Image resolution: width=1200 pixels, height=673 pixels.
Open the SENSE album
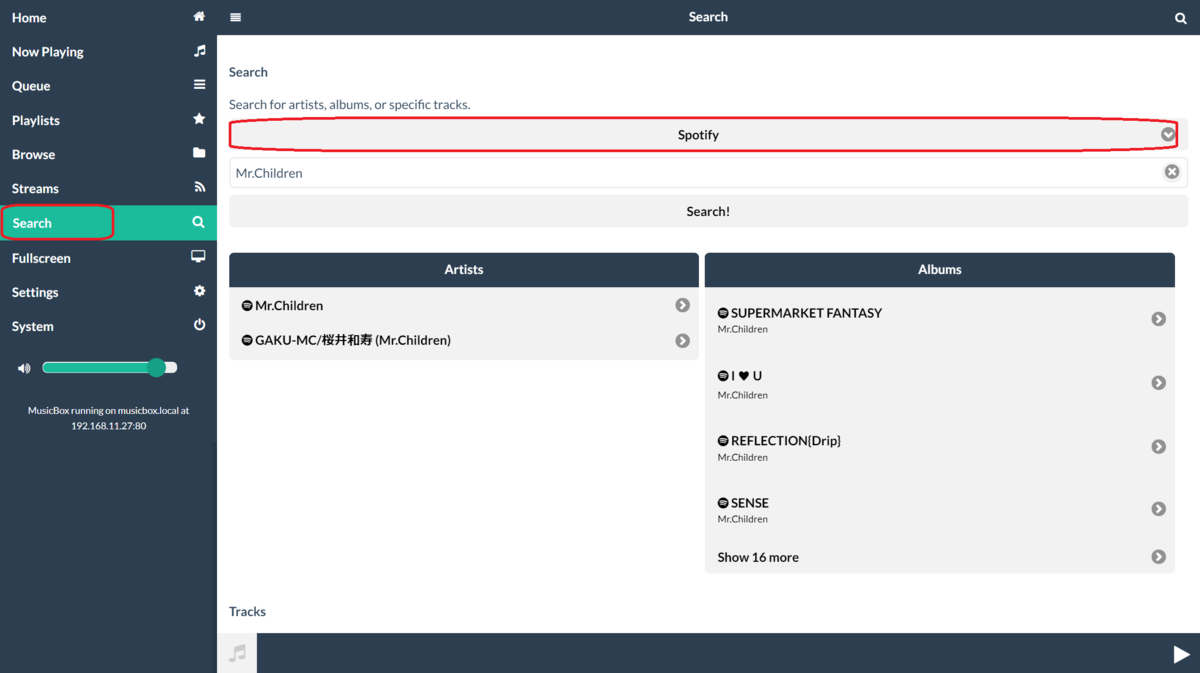pyautogui.click(x=939, y=509)
